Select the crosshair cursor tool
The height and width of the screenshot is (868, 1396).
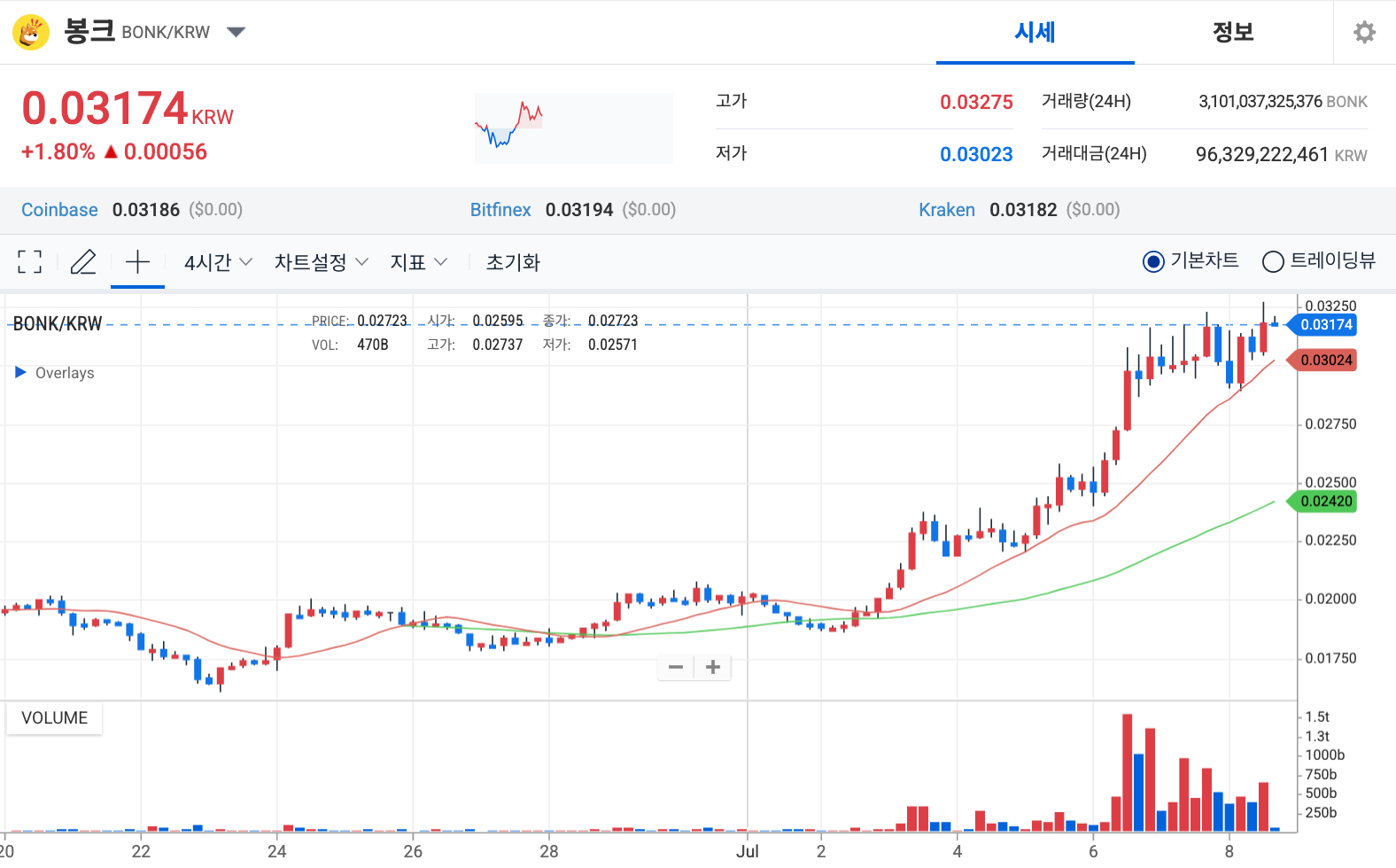coord(137,261)
